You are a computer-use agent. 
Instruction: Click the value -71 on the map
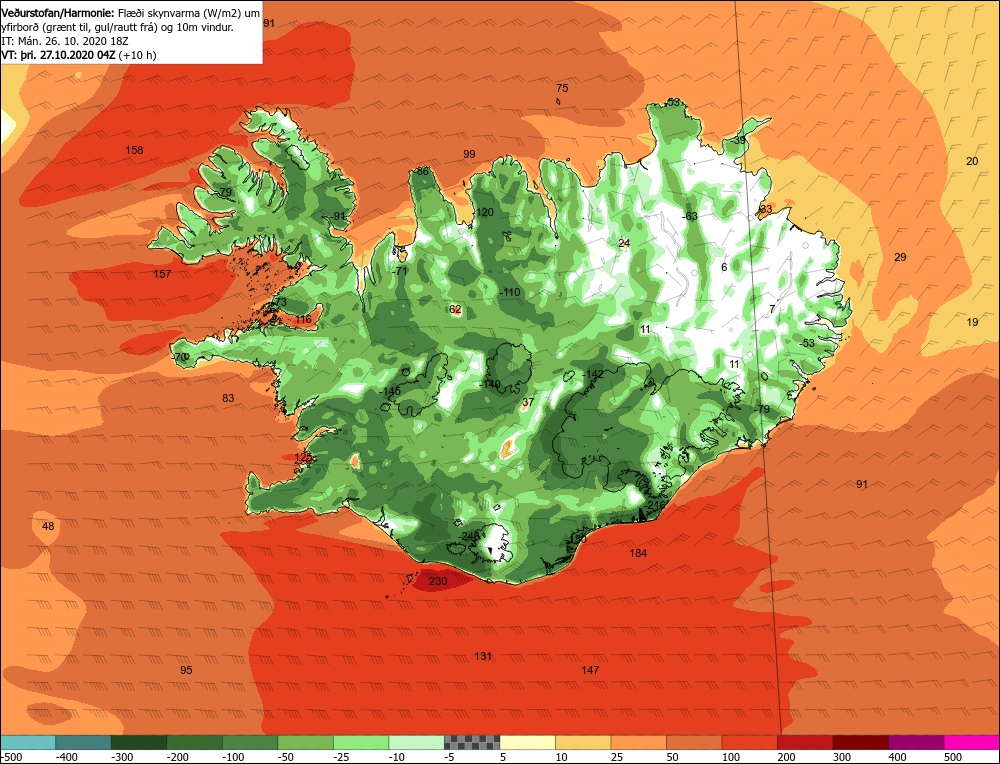[399, 270]
